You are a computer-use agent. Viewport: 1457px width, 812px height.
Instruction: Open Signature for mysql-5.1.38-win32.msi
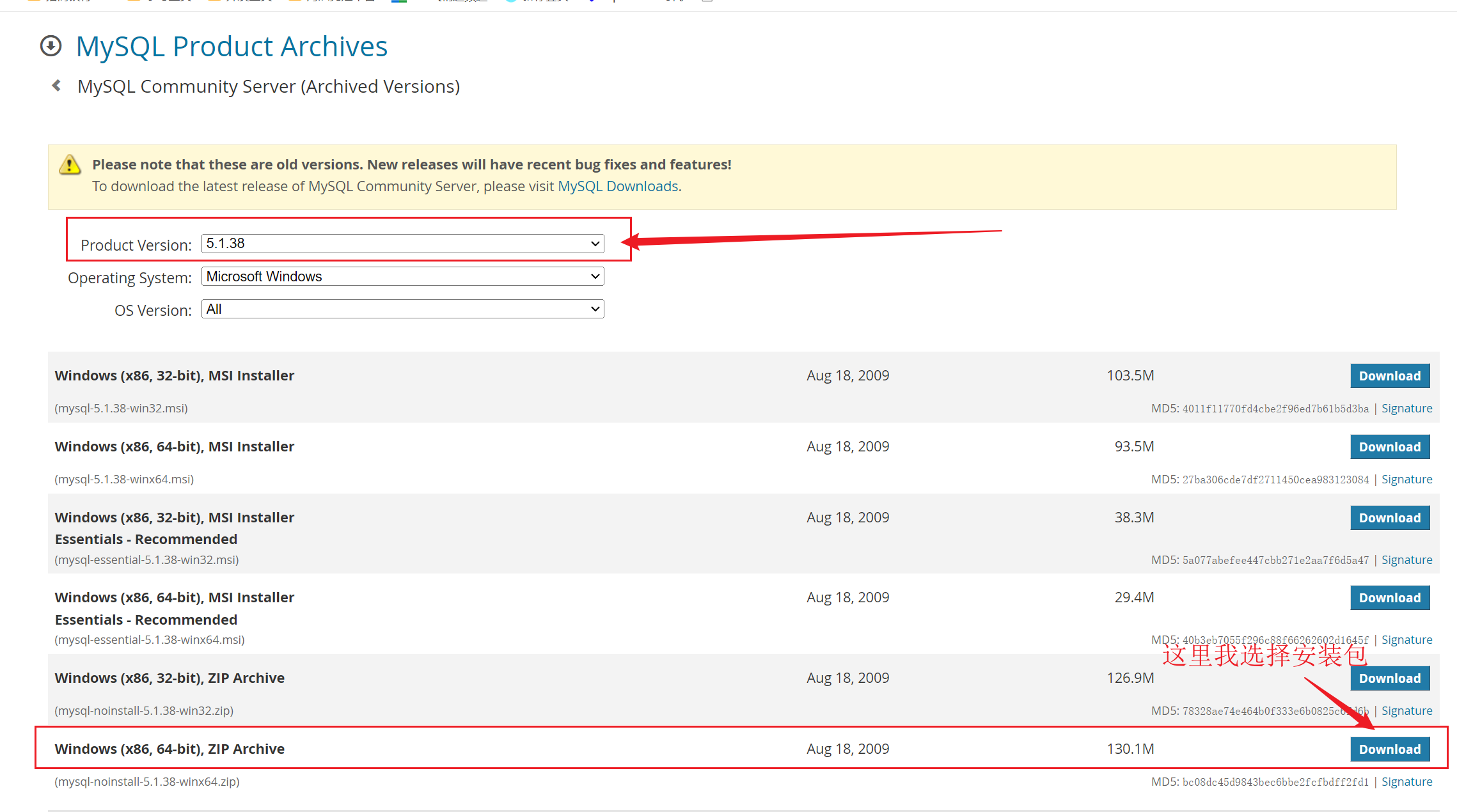click(1406, 409)
